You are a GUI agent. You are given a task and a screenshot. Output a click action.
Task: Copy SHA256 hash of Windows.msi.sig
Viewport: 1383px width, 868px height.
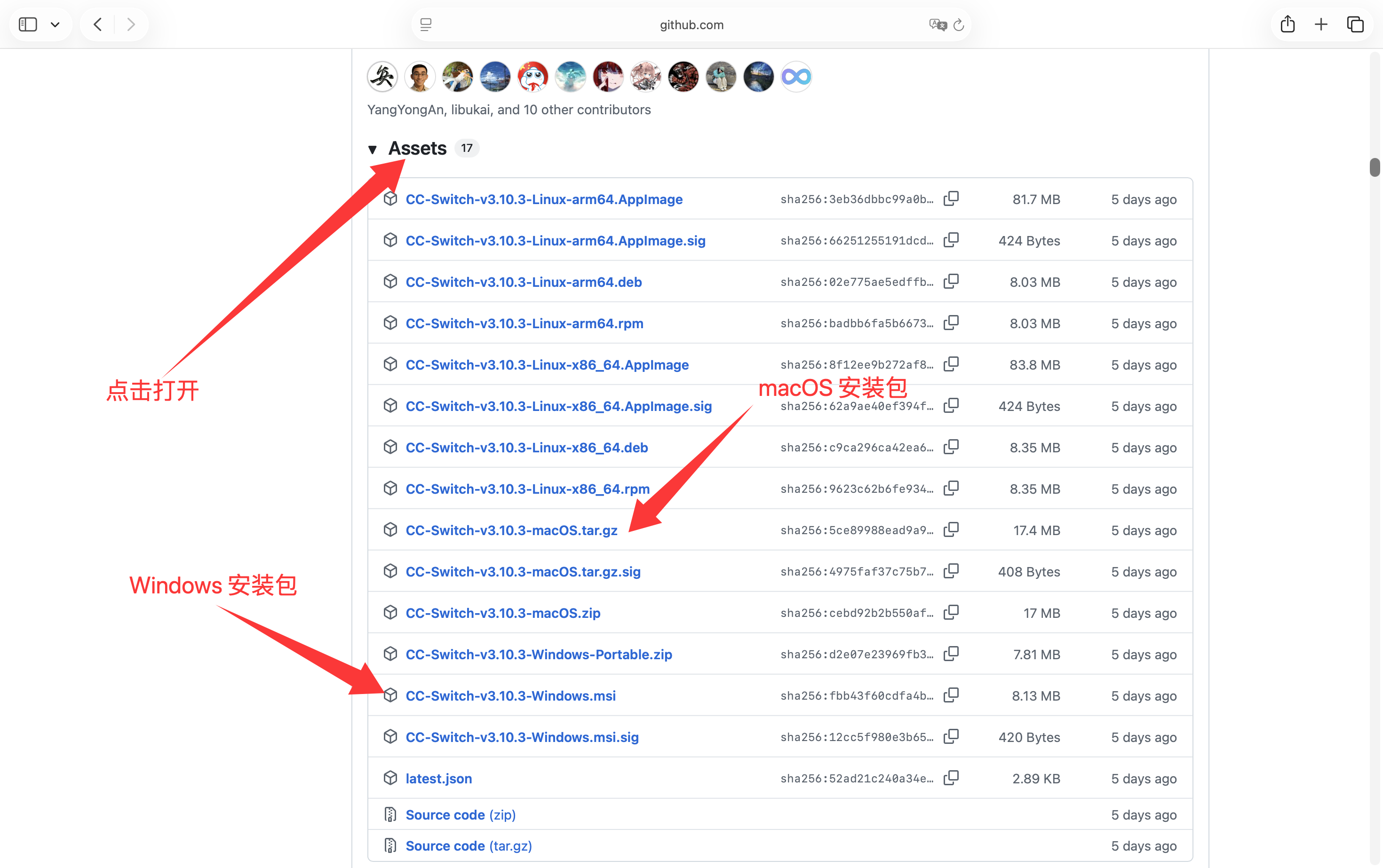tap(951, 736)
